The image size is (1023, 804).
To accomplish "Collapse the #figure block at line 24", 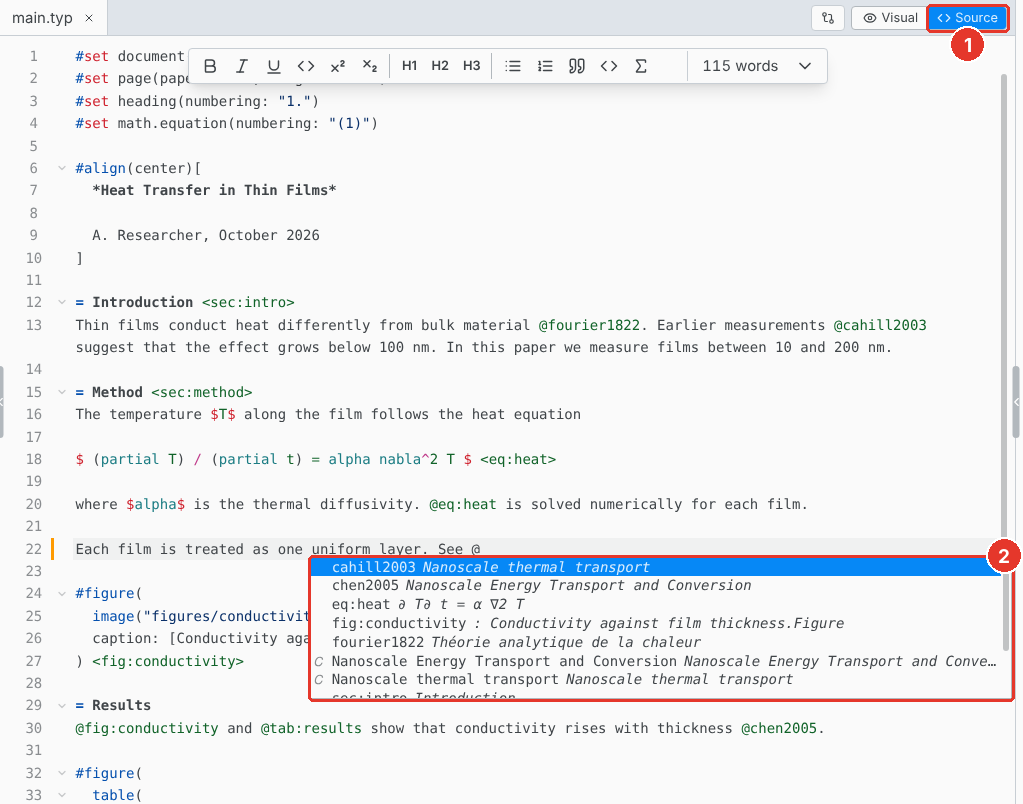I will click(62, 593).
